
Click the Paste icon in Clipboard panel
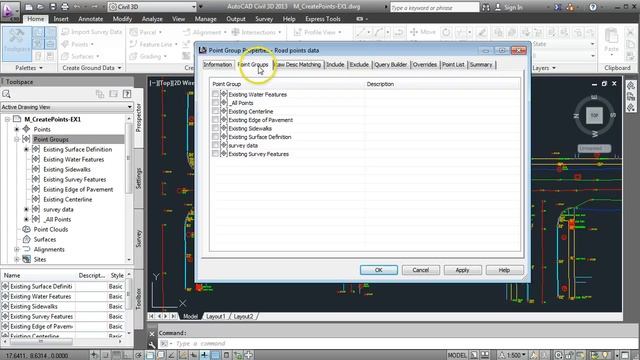click(x=611, y=40)
